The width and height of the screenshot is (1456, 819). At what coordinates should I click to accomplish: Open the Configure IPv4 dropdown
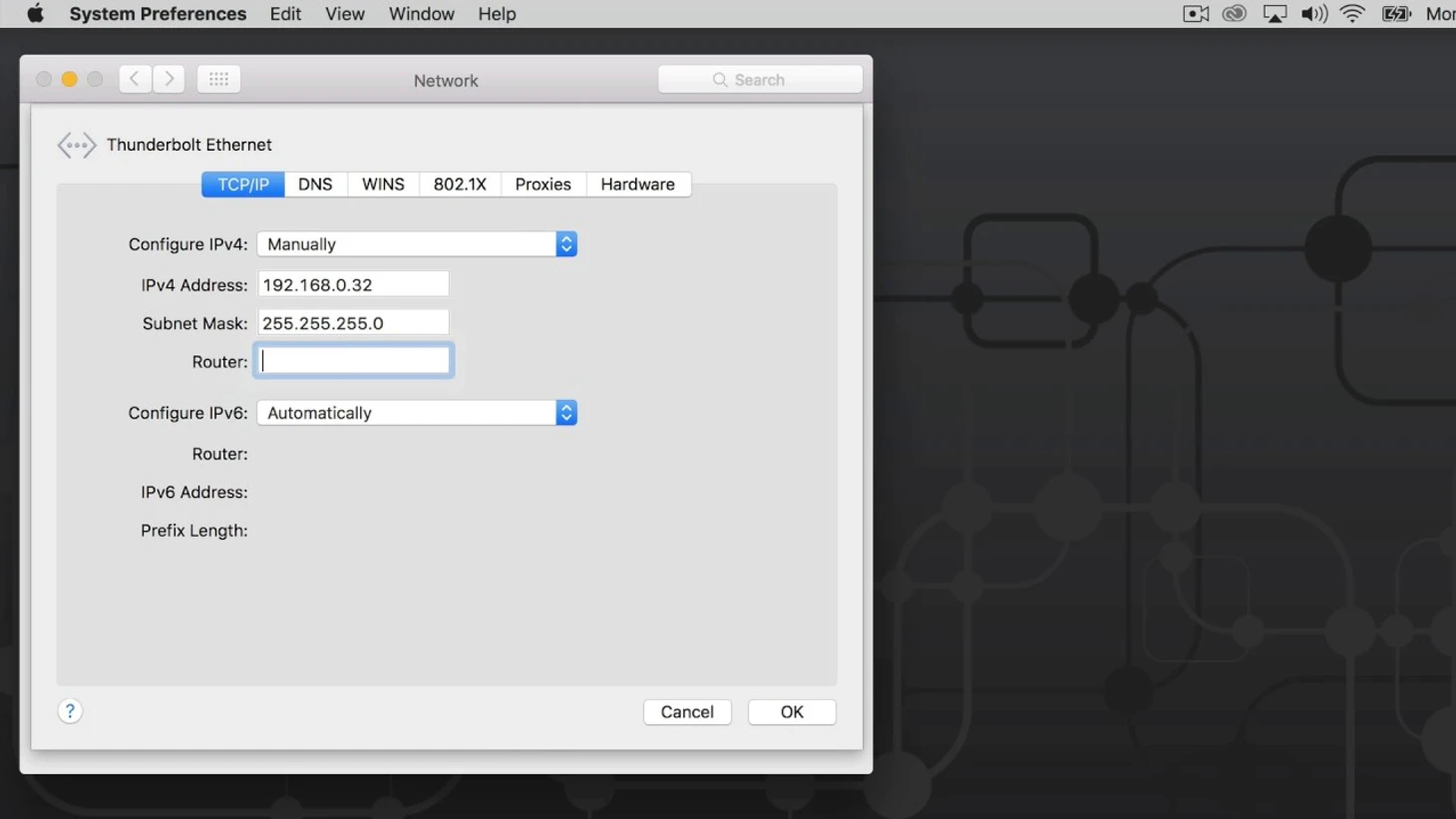[417, 244]
